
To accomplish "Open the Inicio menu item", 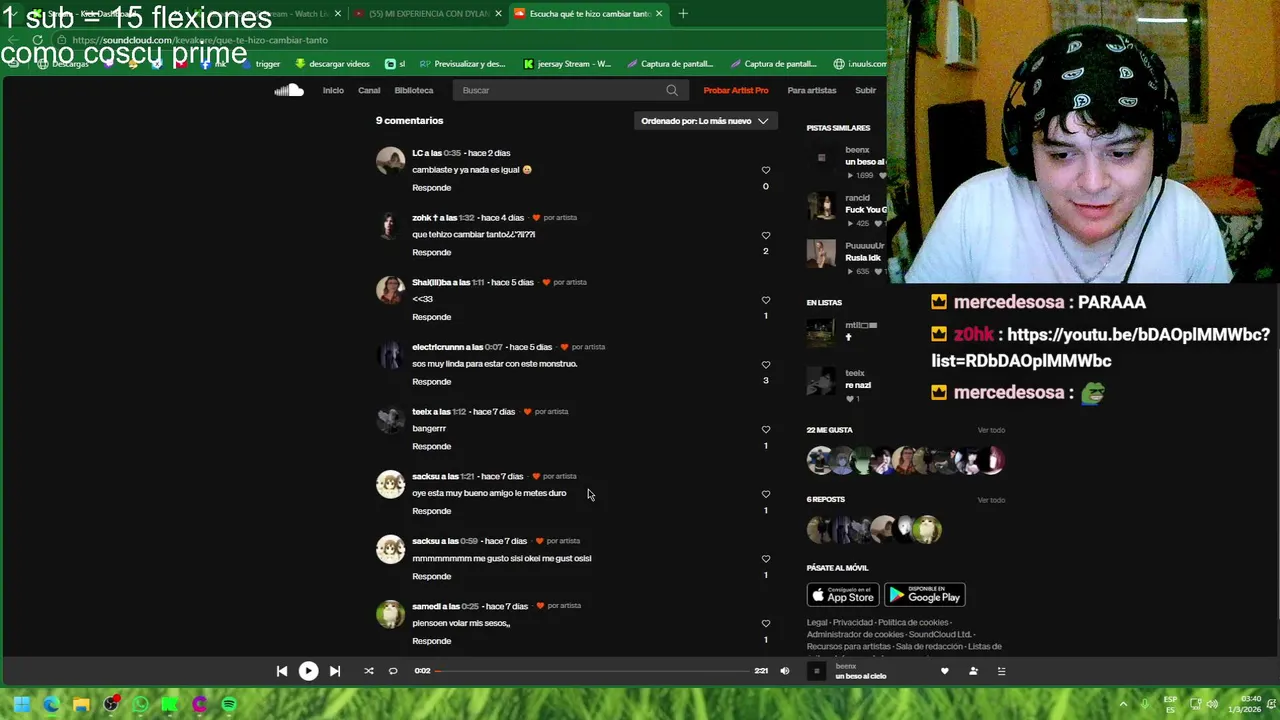I will (333, 90).
